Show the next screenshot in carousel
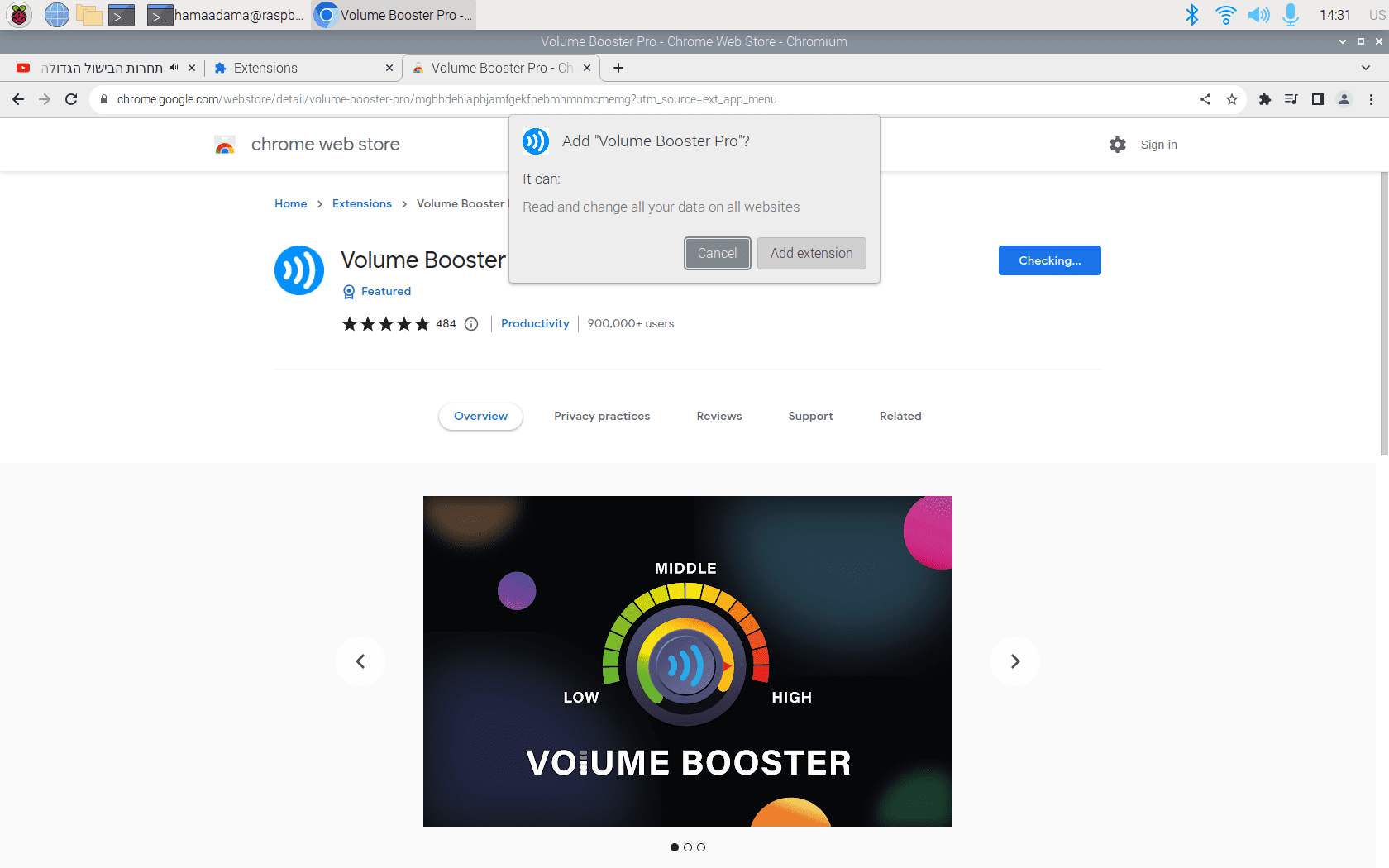Viewport: 1389px width, 868px height. [x=1015, y=661]
